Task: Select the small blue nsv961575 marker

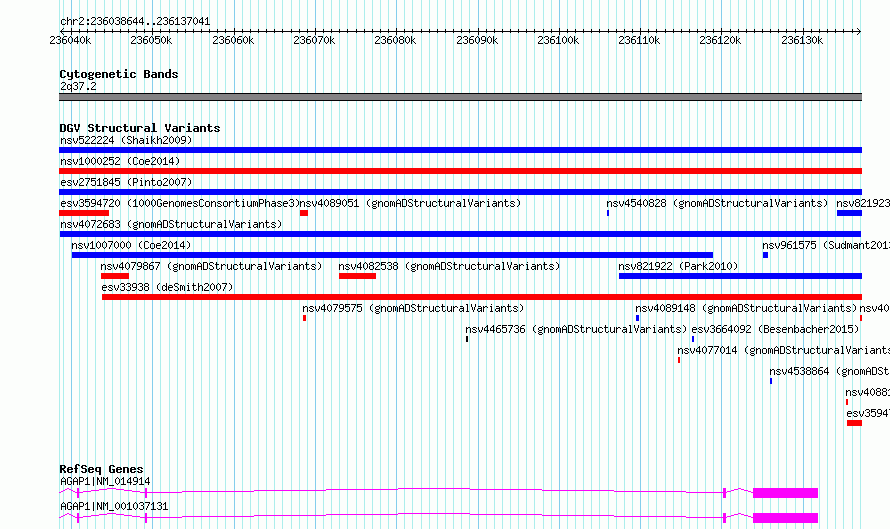Action: tap(765, 255)
